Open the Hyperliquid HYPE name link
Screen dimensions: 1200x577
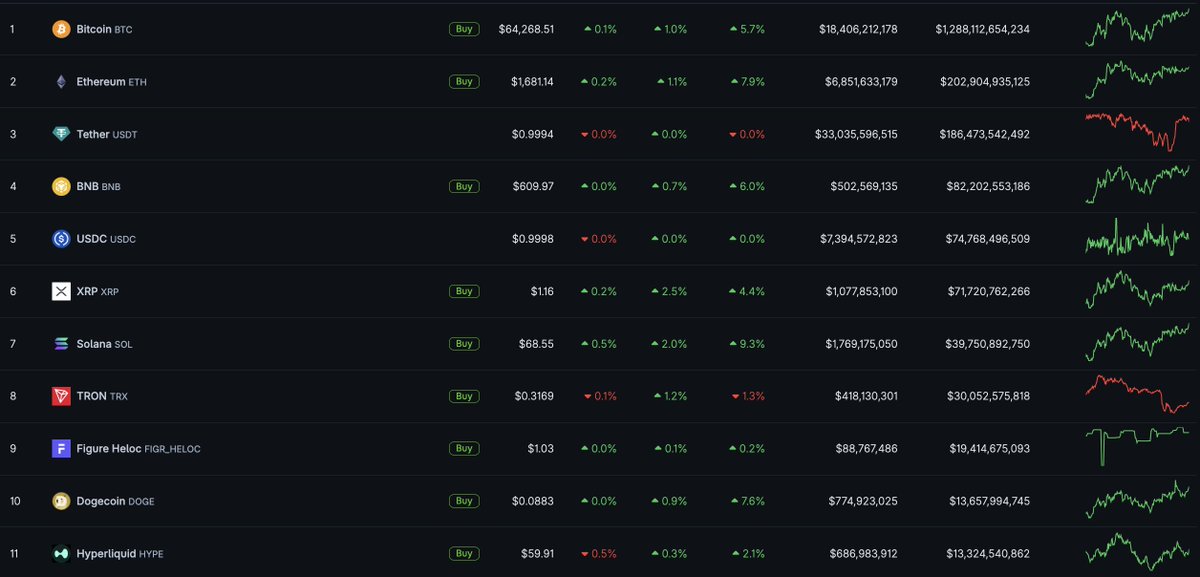point(119,554)
